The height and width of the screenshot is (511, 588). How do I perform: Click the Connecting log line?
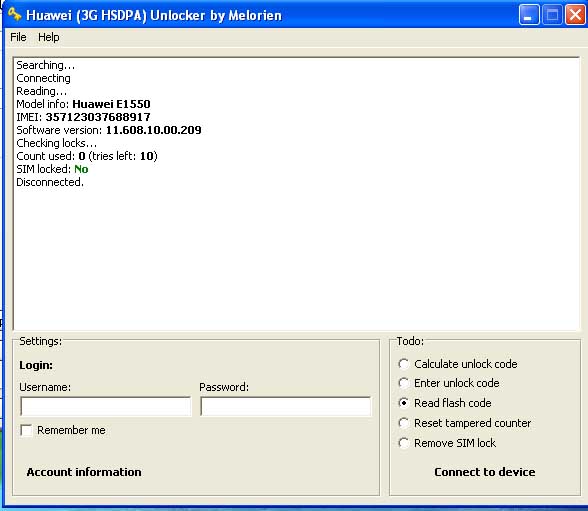click(x=44, y=78)
